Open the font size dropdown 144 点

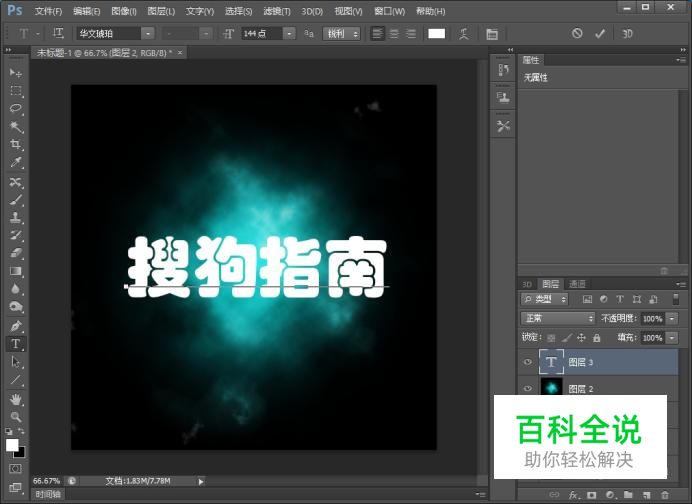coord(289,34)
